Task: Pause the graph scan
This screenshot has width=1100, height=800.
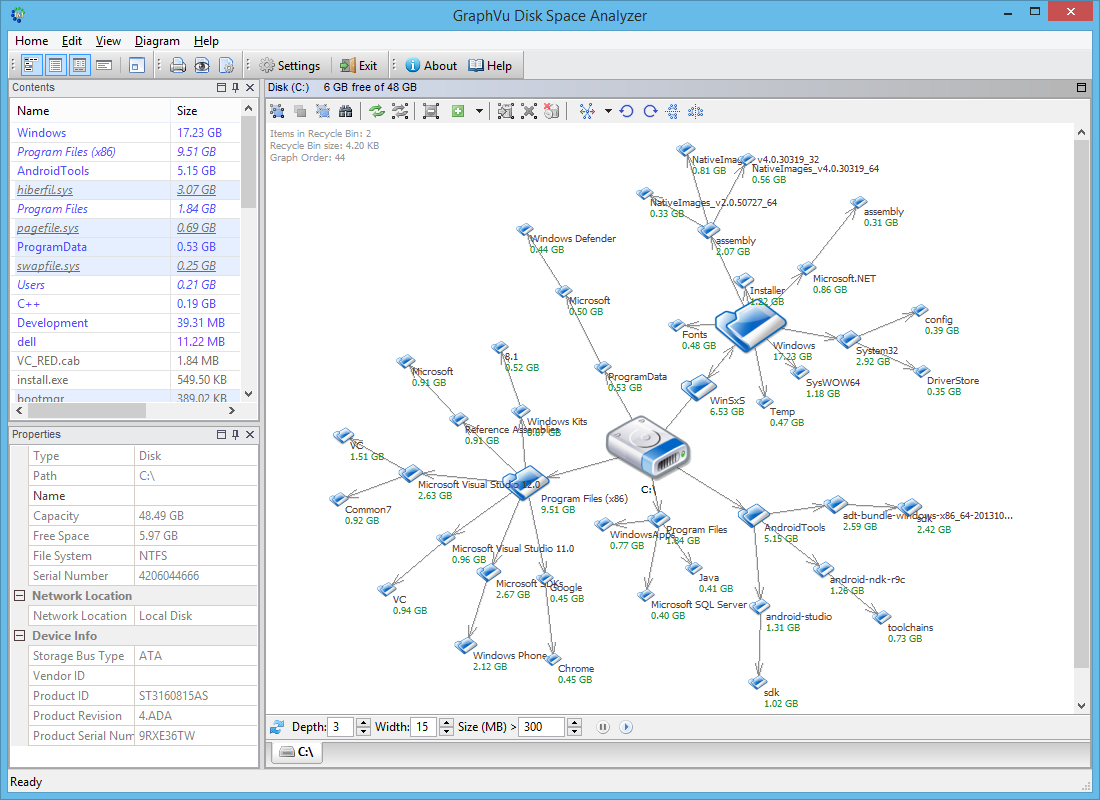Action: coord(603,727)
